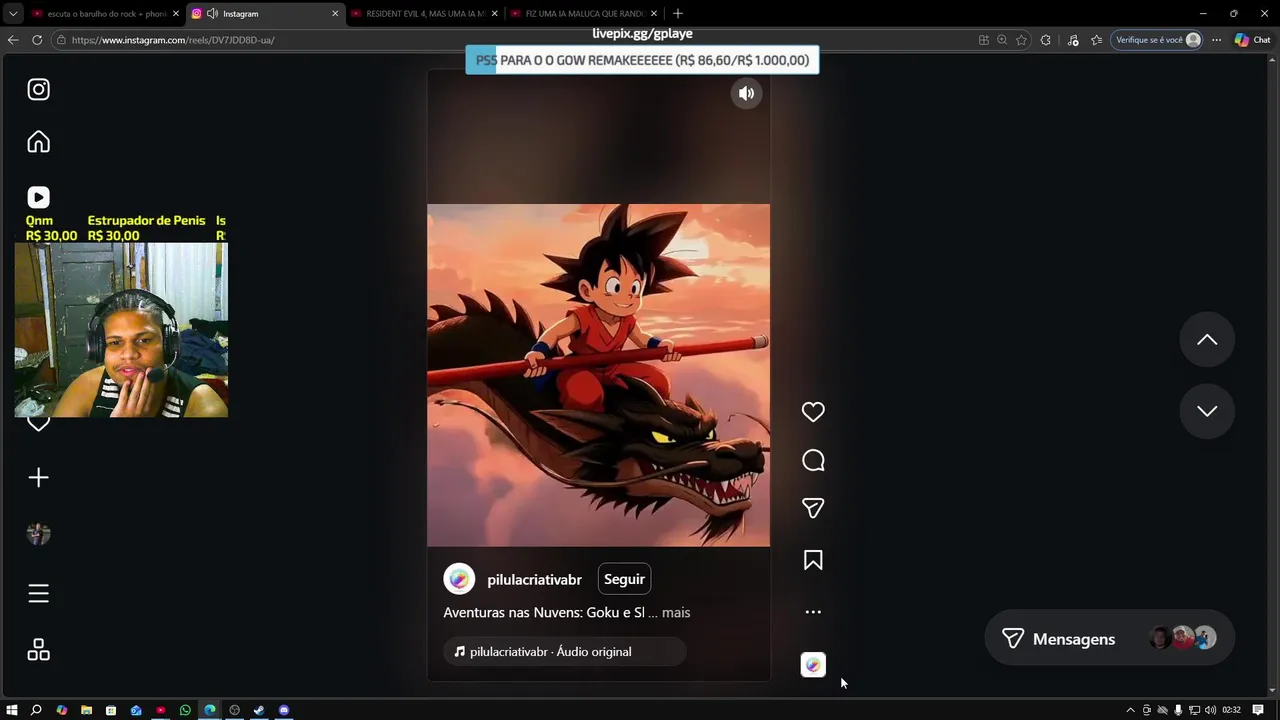1280x720 pixels.
Task: Create a new post with plus icon
Action: click(x=38, y=478)
